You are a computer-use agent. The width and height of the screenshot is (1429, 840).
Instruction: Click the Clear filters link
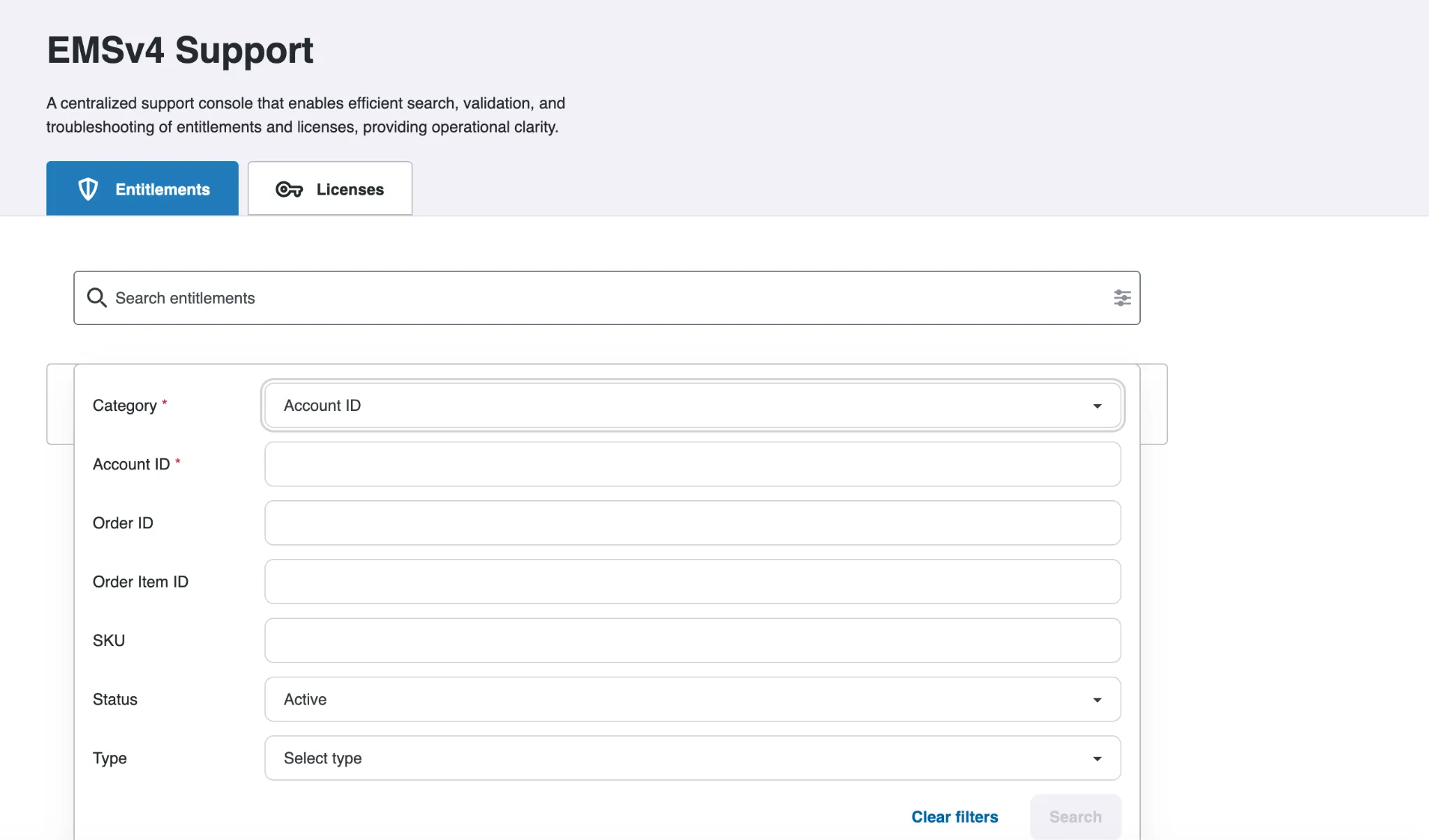click(x=955, y=817)
